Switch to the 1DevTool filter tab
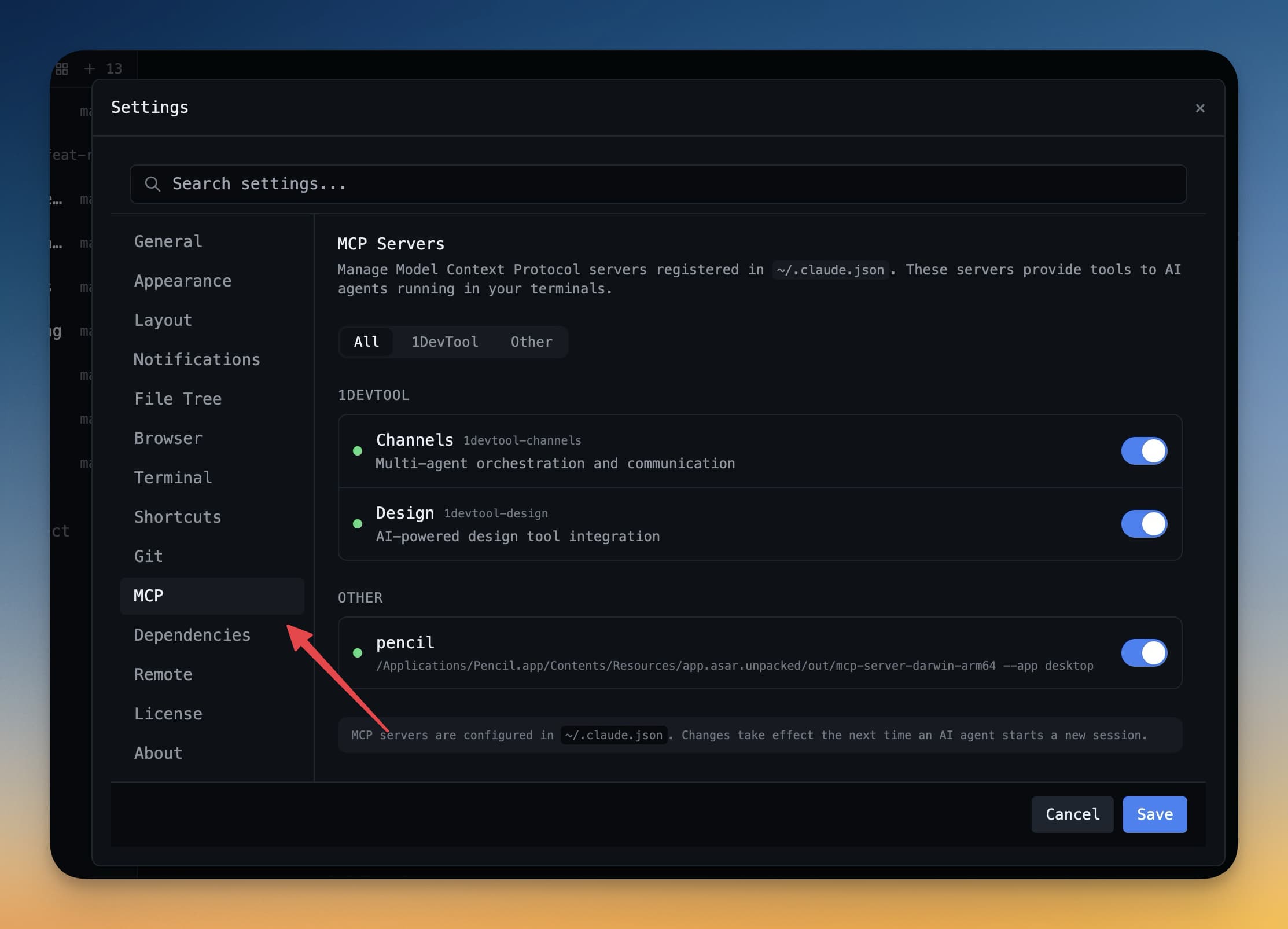 pos(445,342)
